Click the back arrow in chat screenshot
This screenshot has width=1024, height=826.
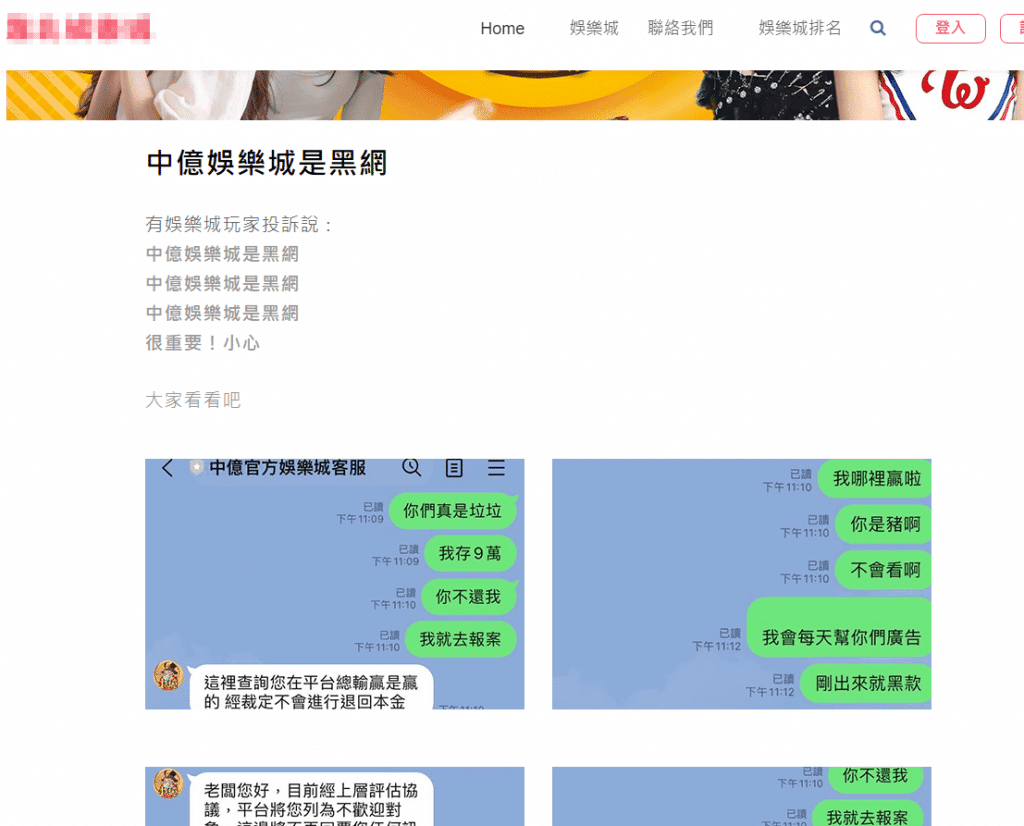[x=167, y=468]
